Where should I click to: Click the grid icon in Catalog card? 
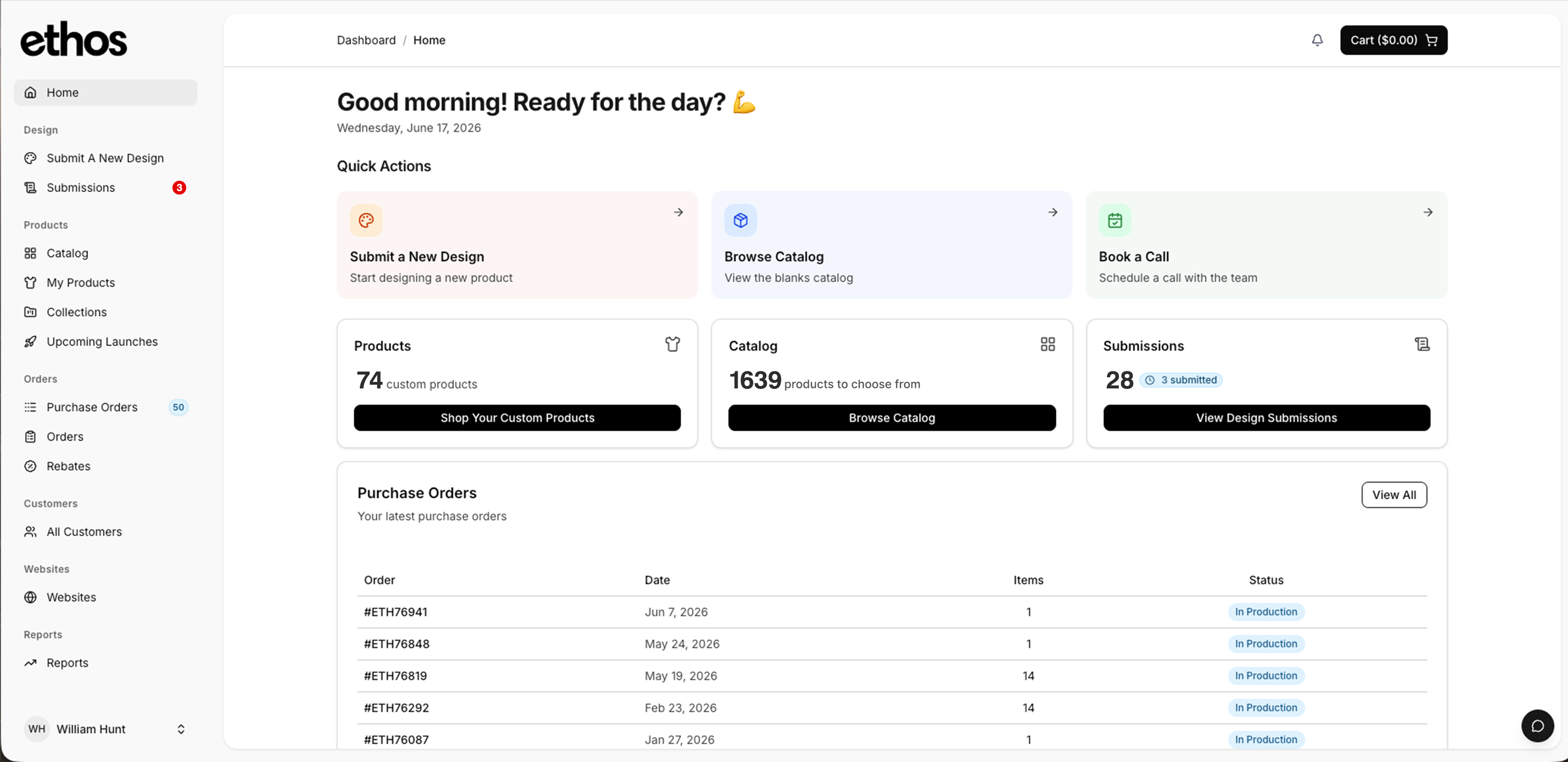click(1047, 344)
